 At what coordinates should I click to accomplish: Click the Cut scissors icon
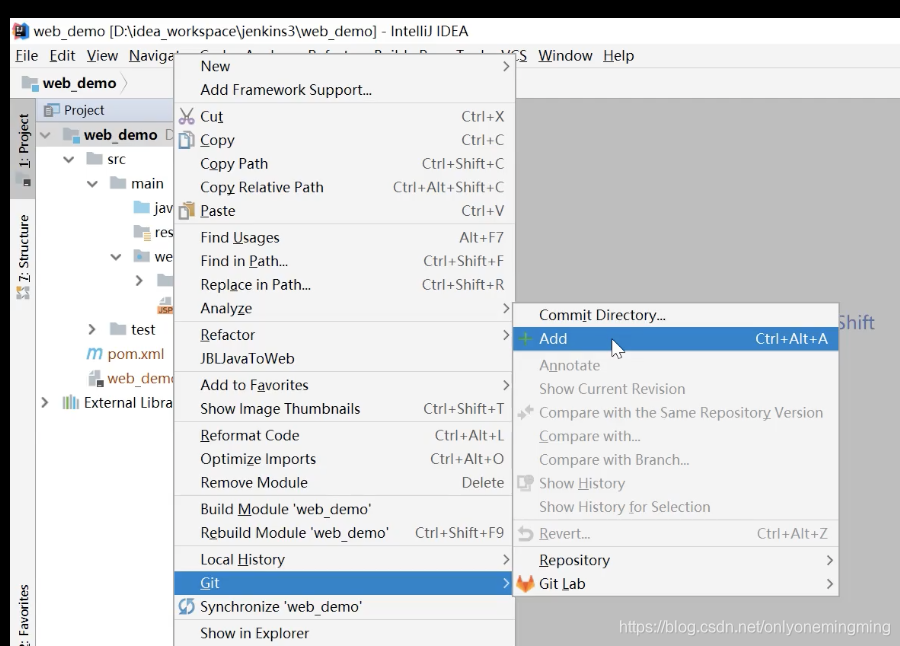pos(187,117)
